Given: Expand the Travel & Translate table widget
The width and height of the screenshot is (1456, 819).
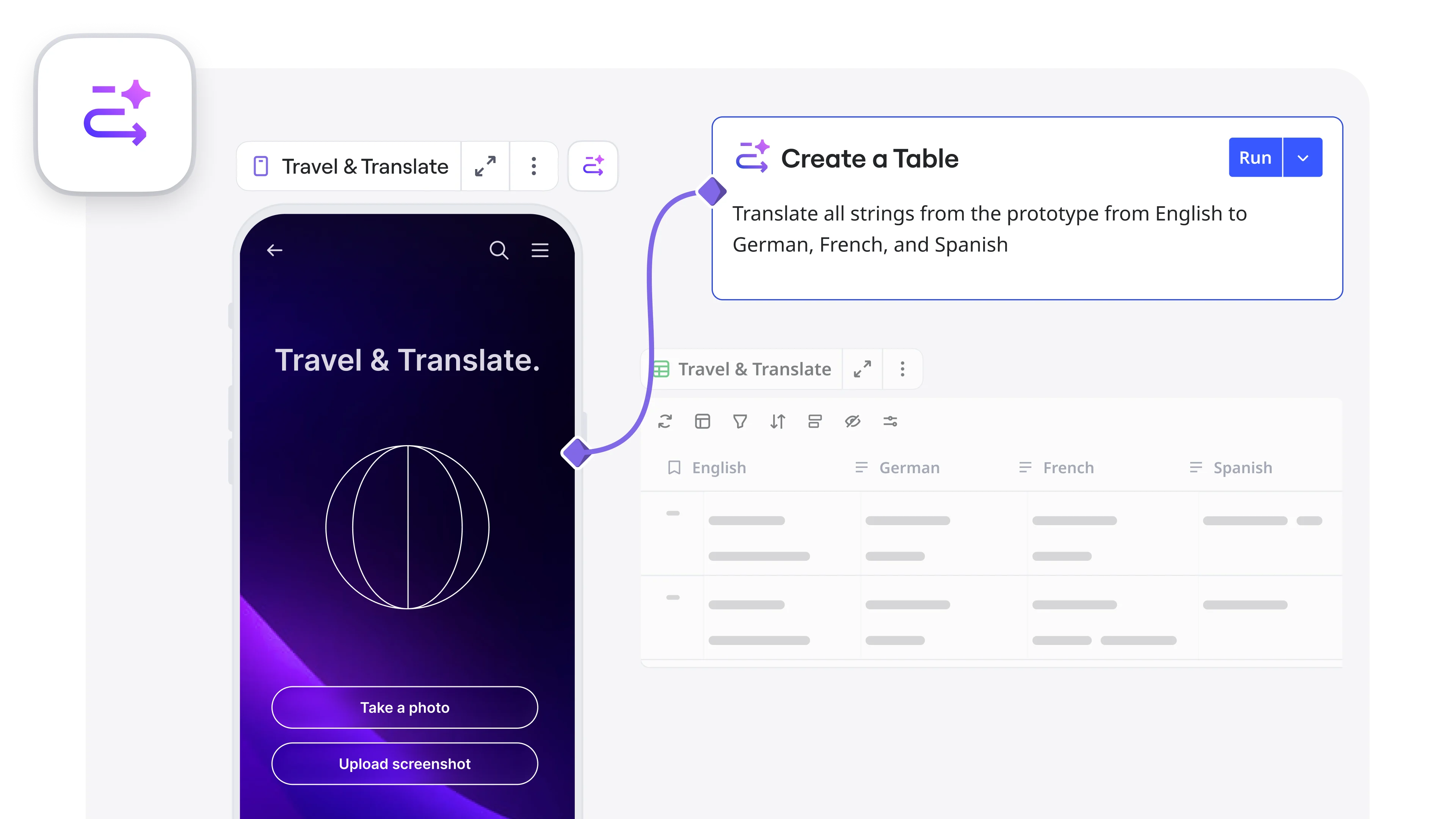Looking at the screenshot, I should 862,369.
